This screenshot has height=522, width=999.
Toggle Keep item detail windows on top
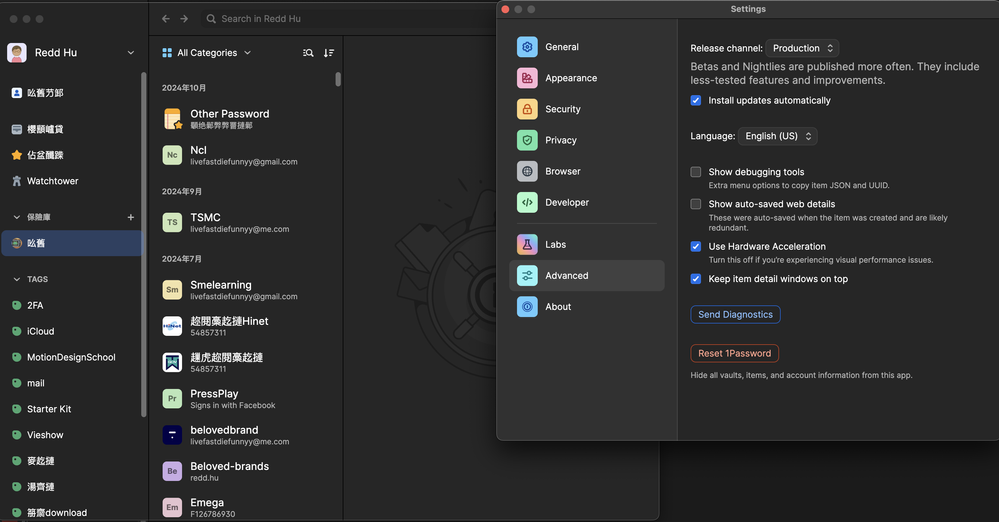click(696, 279)
